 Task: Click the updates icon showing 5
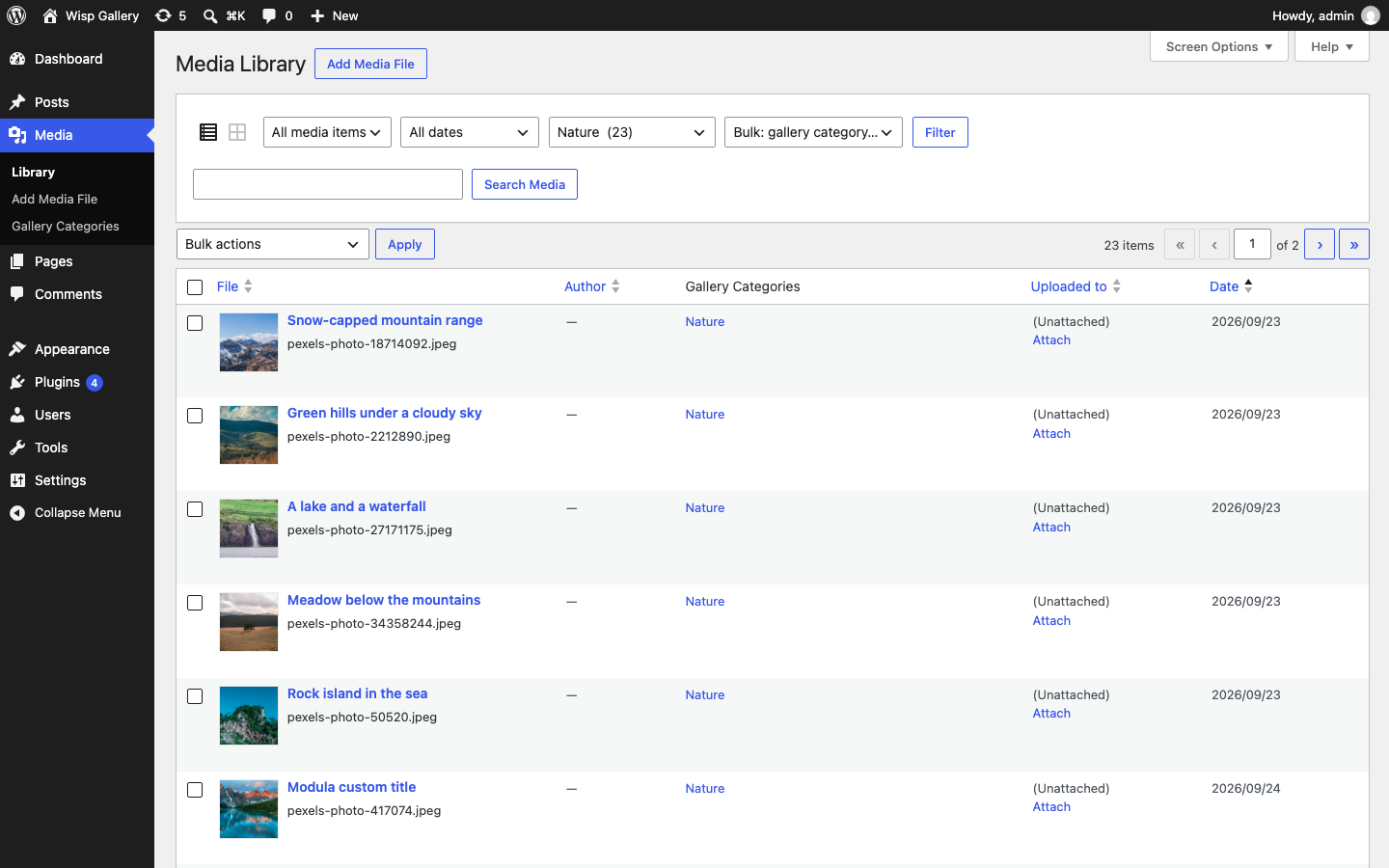pos(171,15)
